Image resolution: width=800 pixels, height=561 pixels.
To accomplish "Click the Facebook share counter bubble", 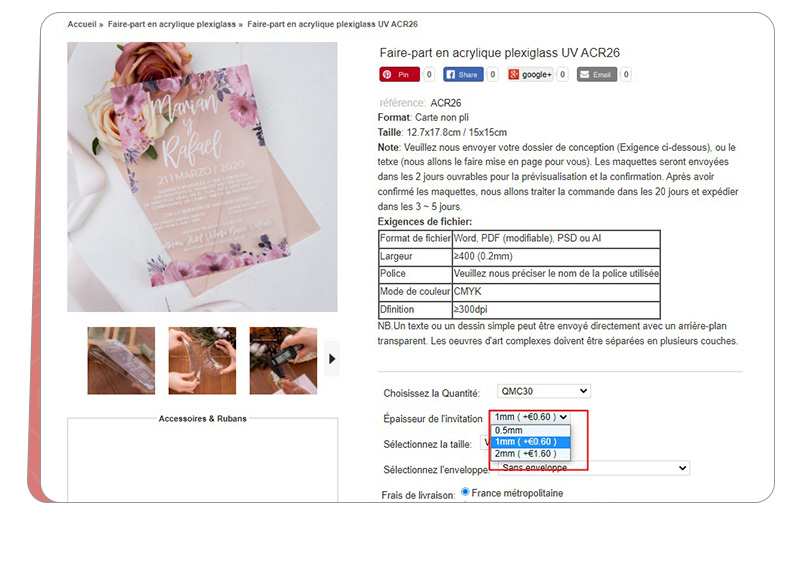I will tap(492, 74).
